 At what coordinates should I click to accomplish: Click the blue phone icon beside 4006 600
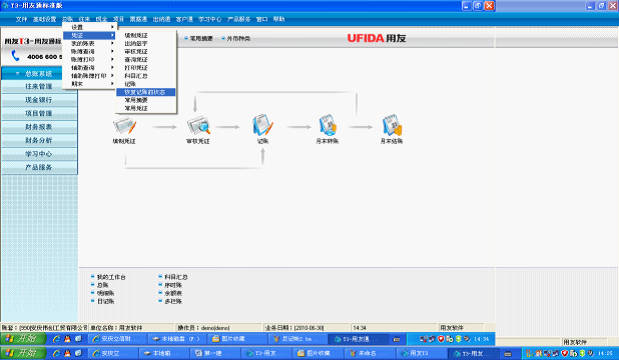coord(15,56)
